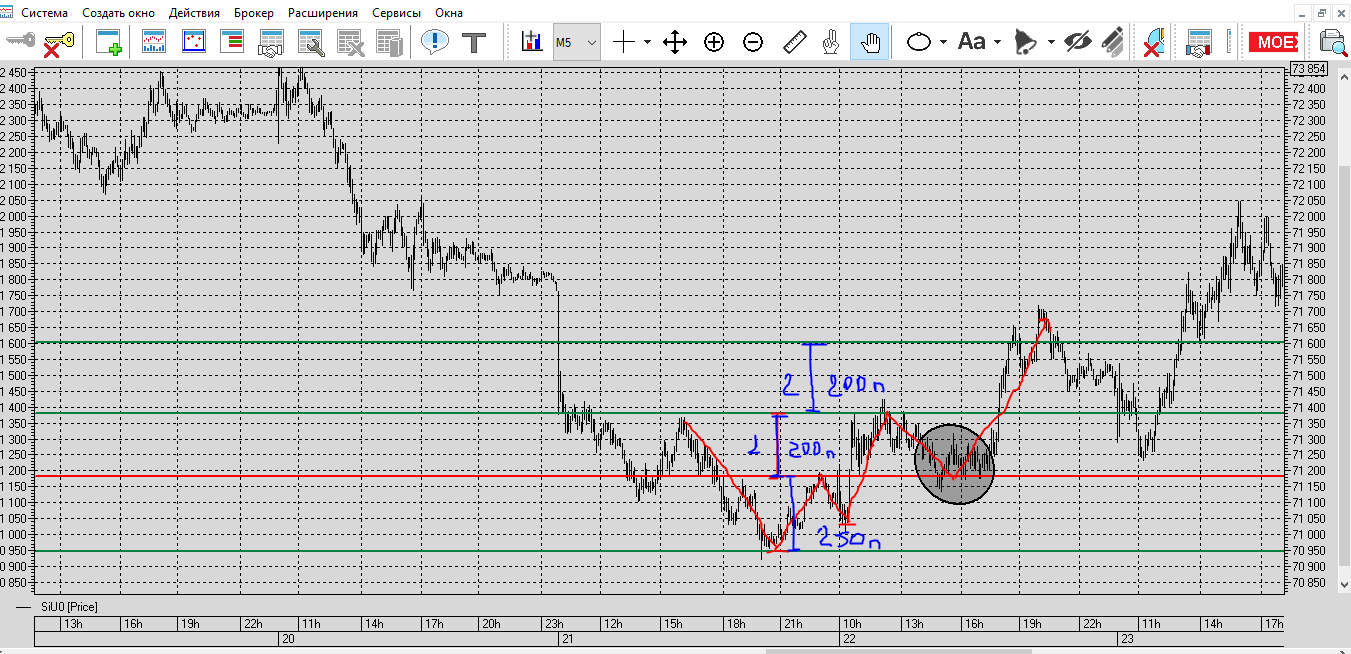Viewport: 1351px width, 654px height.
Task: Create a new window with green plus icon
Action: pyautogui.click(x=108, y=42)
